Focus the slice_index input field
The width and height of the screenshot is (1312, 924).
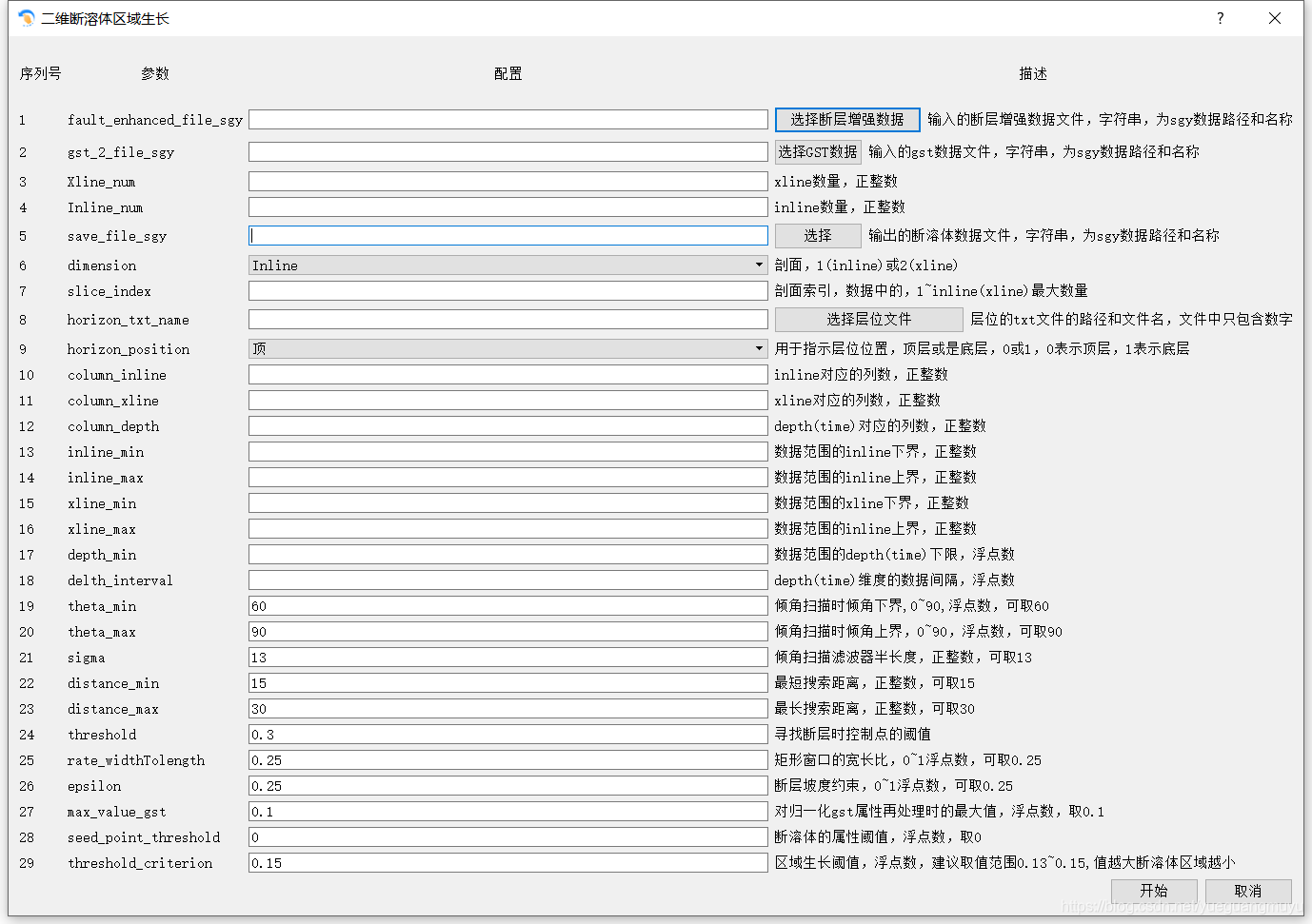[x=508, y=290]
